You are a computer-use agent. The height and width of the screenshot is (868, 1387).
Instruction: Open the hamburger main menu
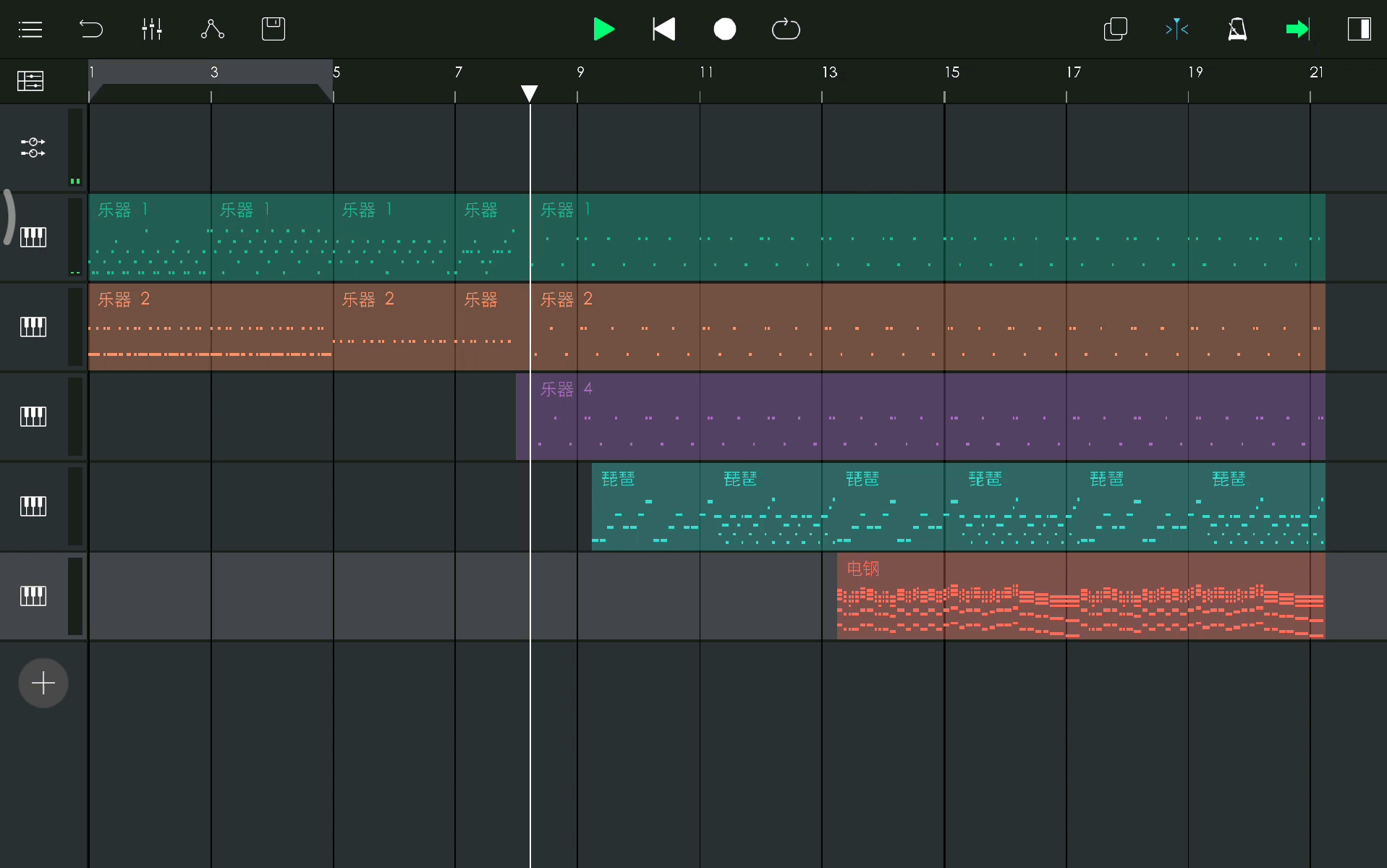coord(30,30)
